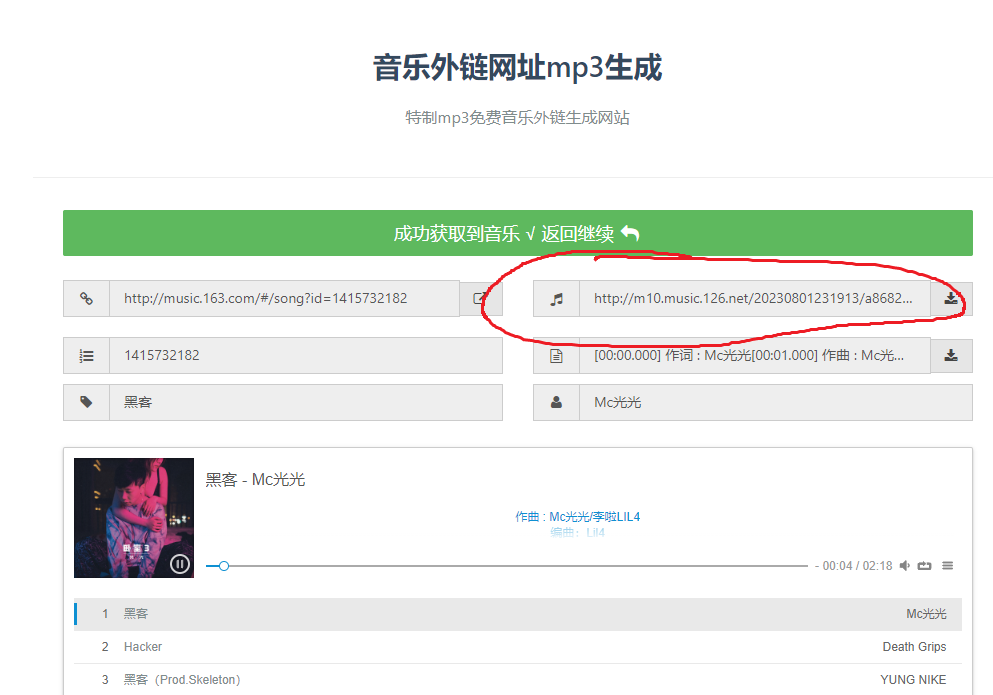The height and width of the screenshot is (695, 993).
Task: Select the m10.music.126.net mp3 link field
Action: 754,298
